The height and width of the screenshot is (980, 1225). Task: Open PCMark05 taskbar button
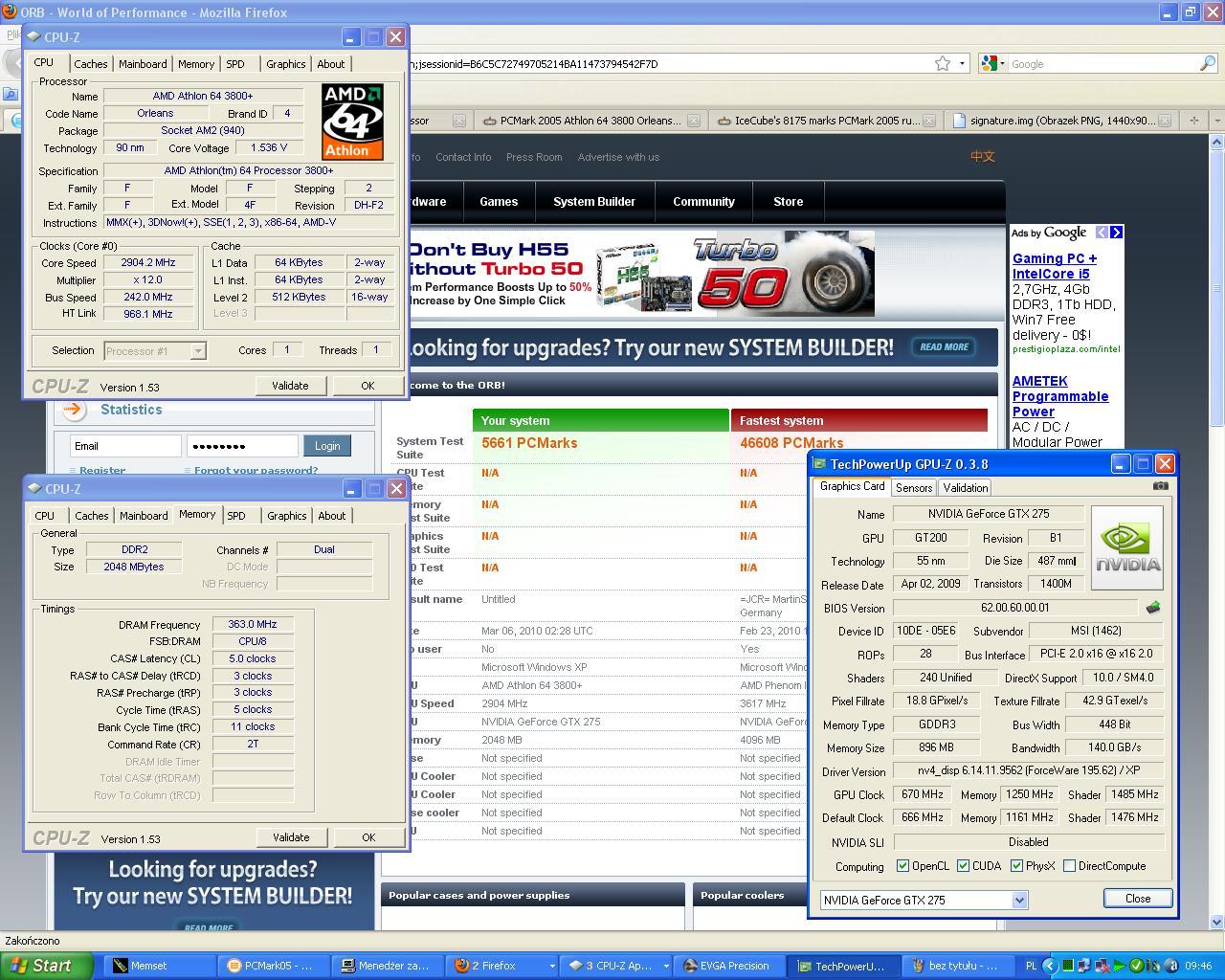pos(274,966)
